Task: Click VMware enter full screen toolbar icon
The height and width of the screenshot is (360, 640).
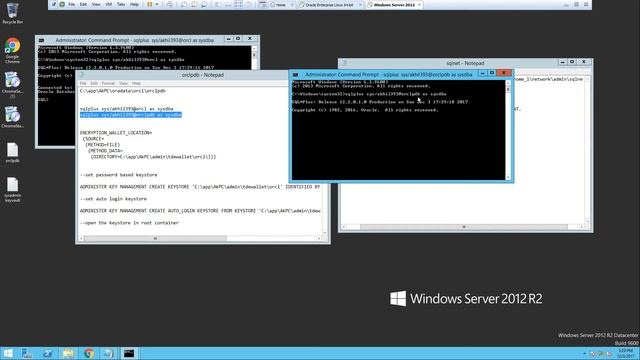Action: click(238, 4)
